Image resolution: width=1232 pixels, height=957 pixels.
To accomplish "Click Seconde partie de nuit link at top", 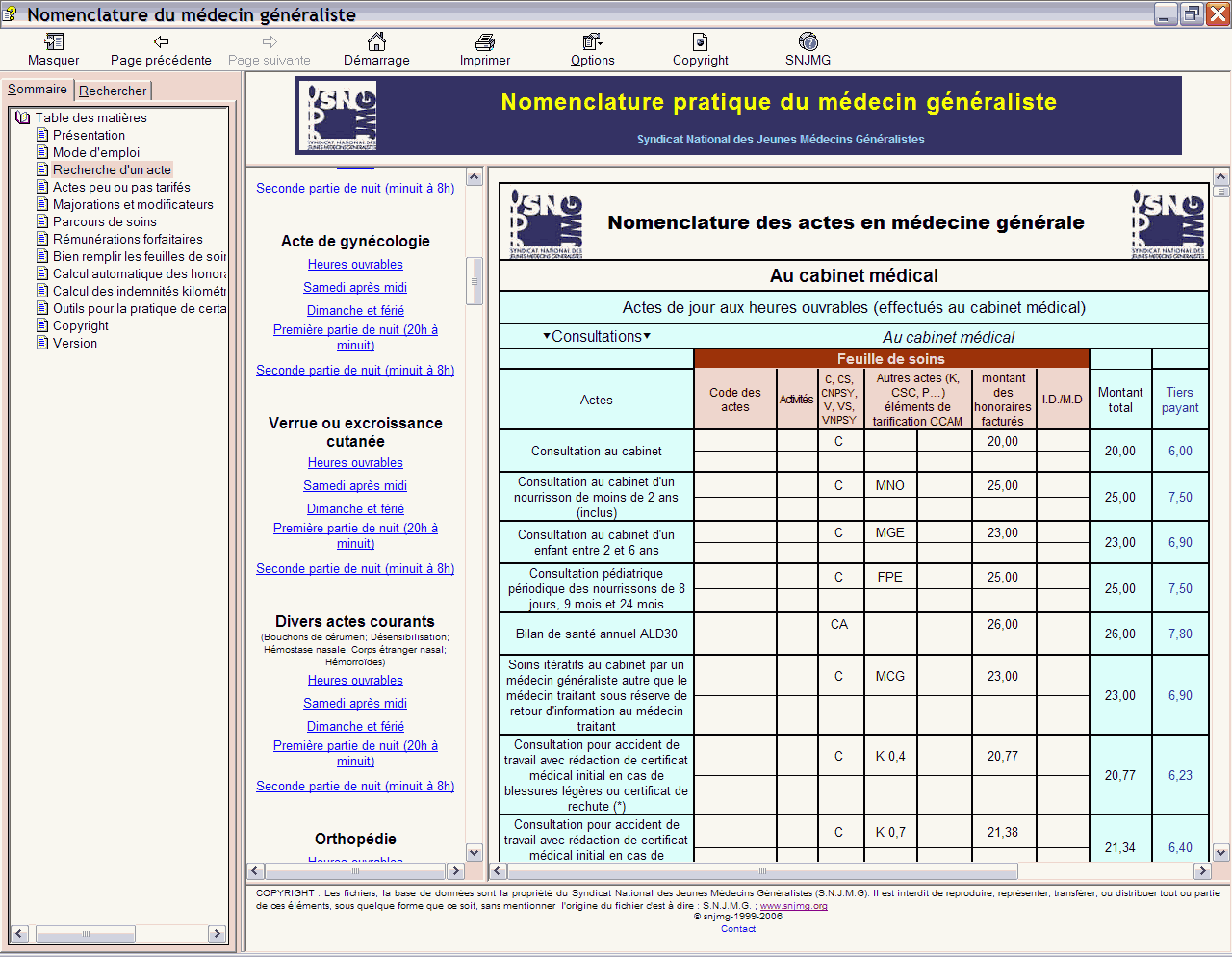I will [x=355, y=188].
